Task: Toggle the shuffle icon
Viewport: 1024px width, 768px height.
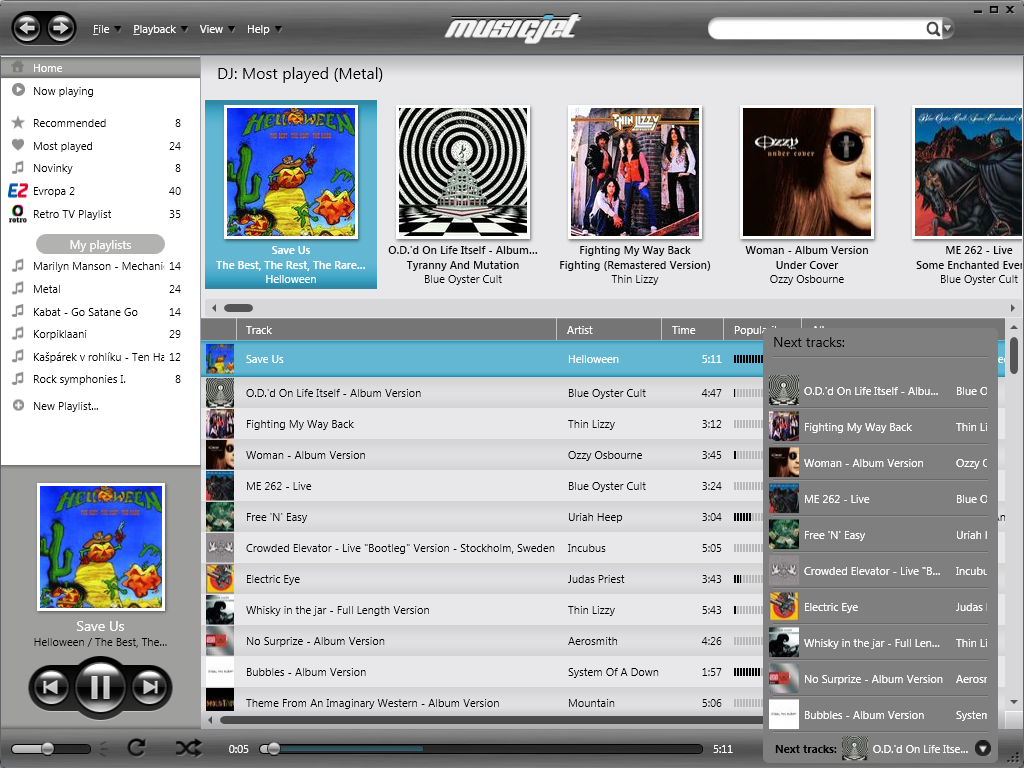Action: tap(189, 748)
